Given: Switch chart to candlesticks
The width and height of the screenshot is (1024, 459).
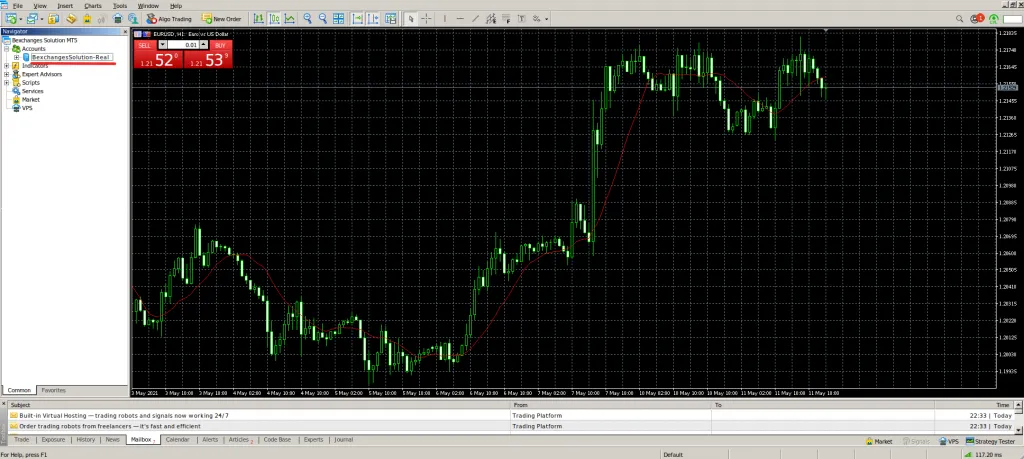Looking at the screenshot, I should click(274, 18).
